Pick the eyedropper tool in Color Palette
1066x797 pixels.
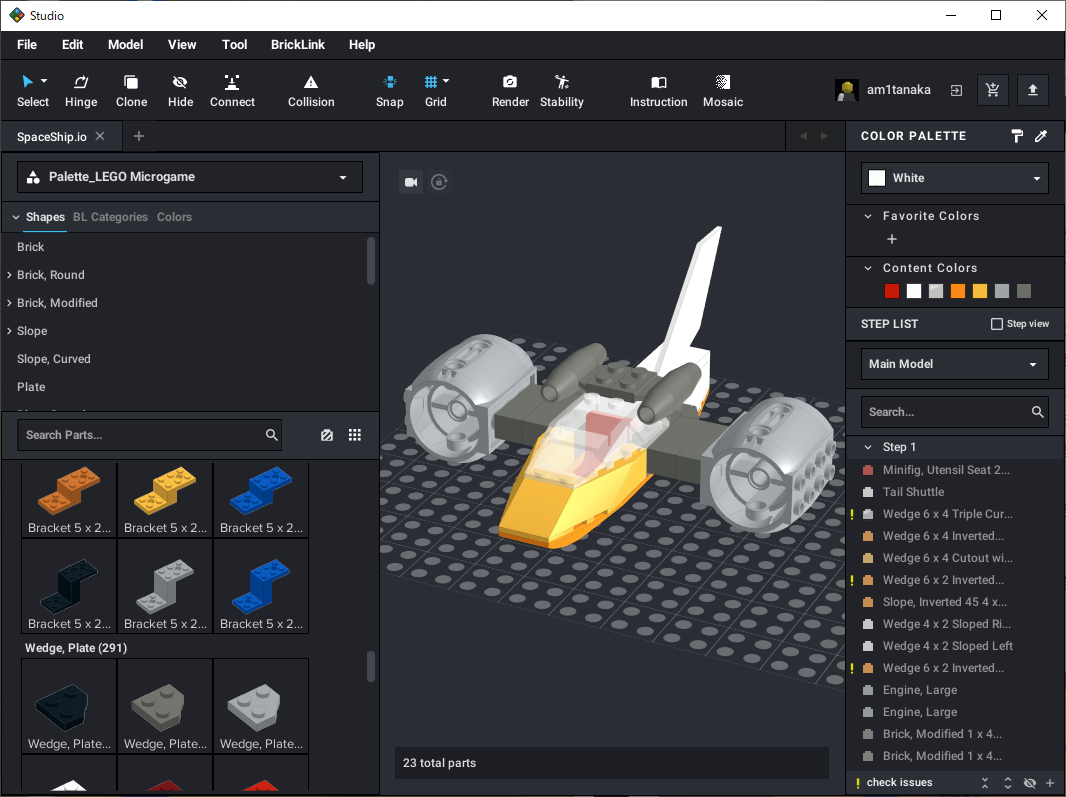(x=1041, y=136)
